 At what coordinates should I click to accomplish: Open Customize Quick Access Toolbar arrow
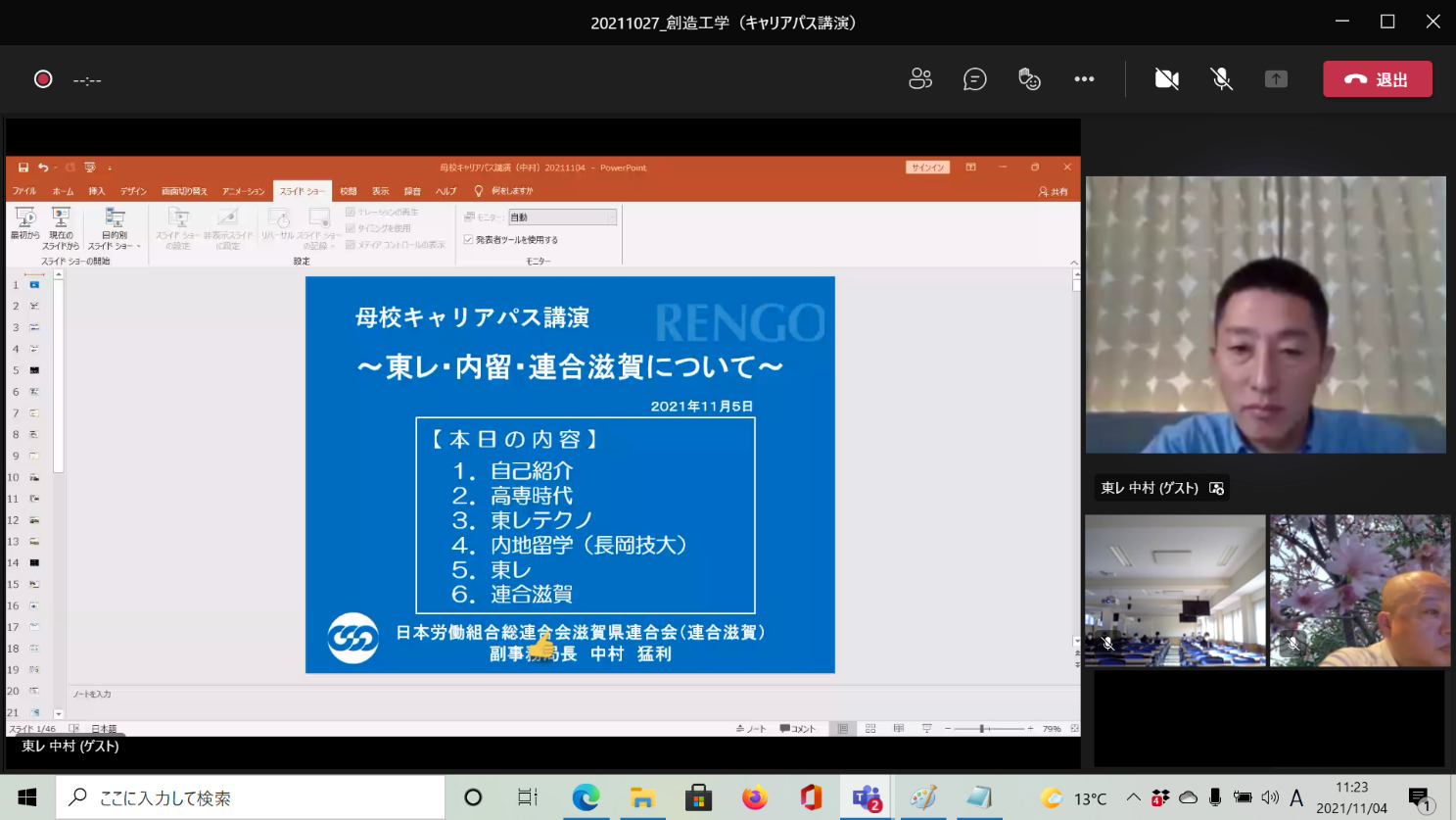pos(110,168)
